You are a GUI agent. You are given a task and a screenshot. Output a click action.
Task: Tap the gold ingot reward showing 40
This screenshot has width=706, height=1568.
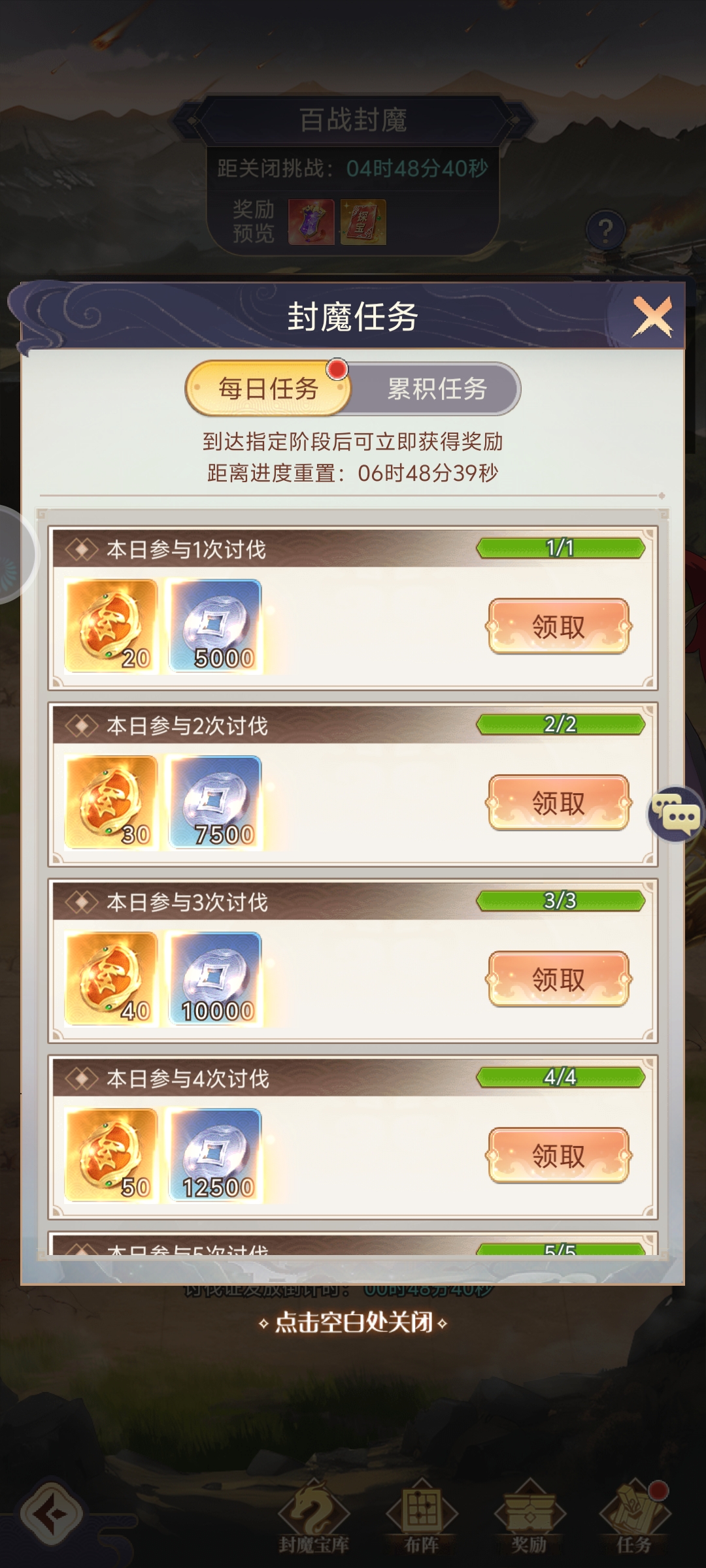coord(111,979)
